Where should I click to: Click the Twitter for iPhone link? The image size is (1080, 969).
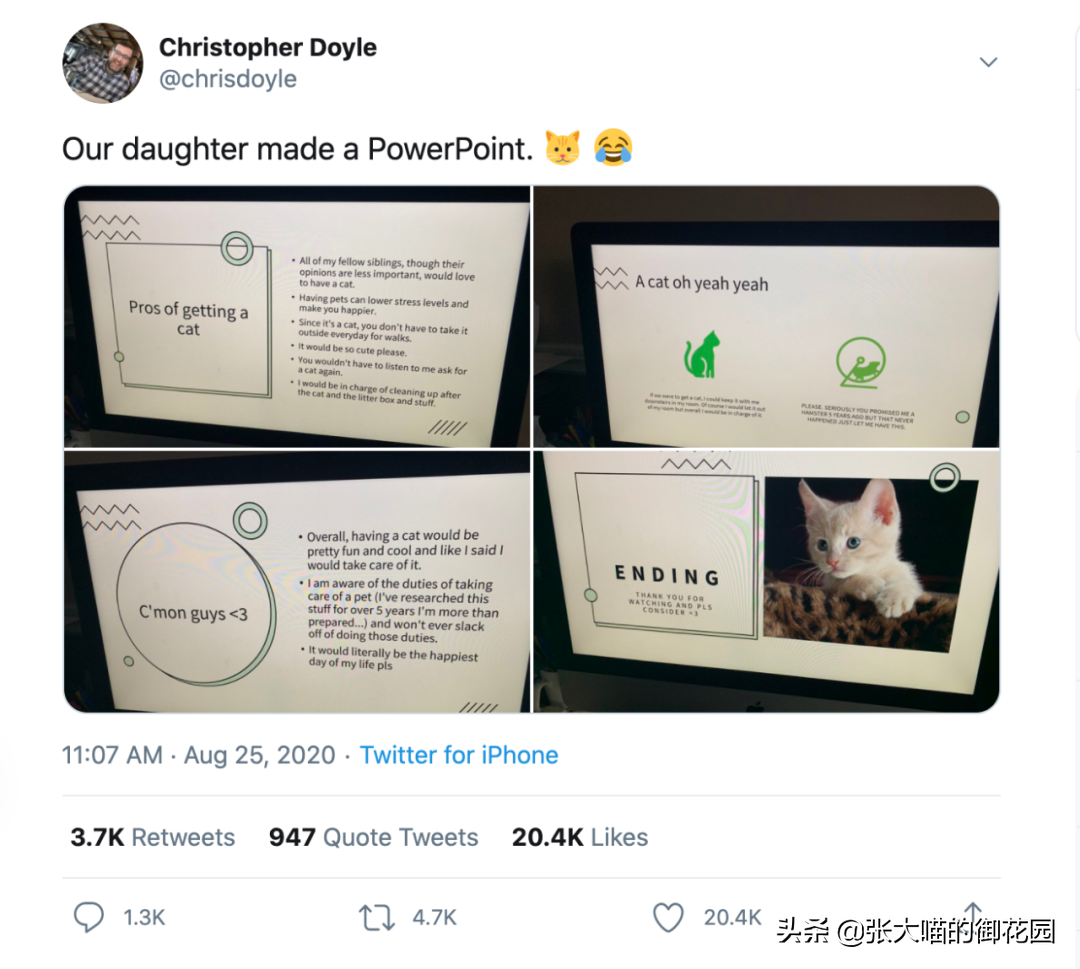tap(459, 755)
